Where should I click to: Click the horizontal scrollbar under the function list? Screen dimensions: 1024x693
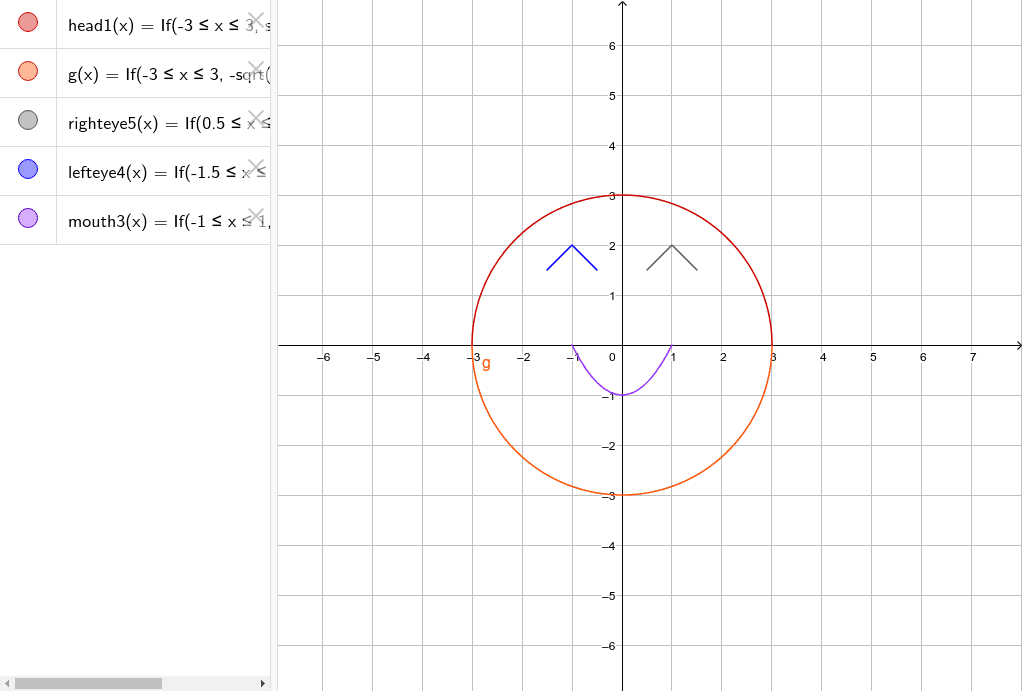tap(90, 683)
